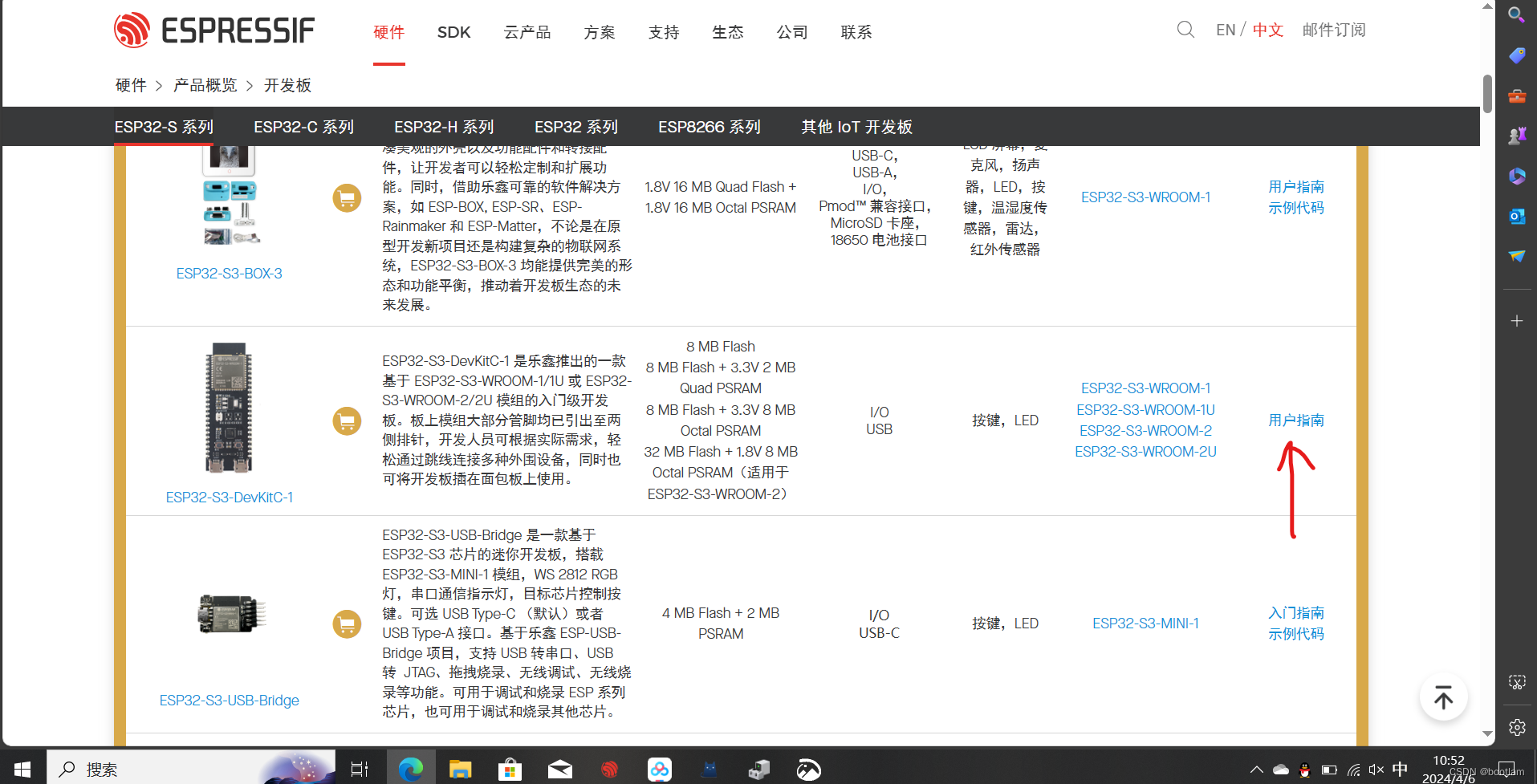Switch to the ESP32-C 系列 tab
Image resolution: width=1537 pixels, height=784 pixels.
[x=304, y=127]
